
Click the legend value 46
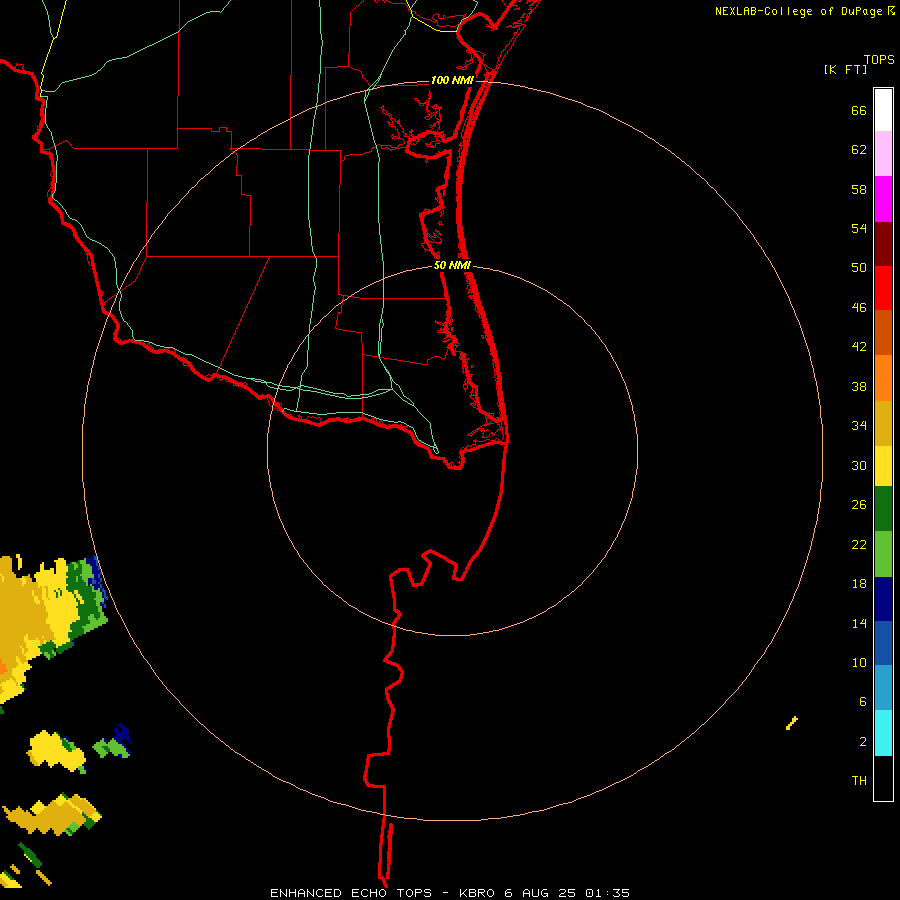point(859,308)
